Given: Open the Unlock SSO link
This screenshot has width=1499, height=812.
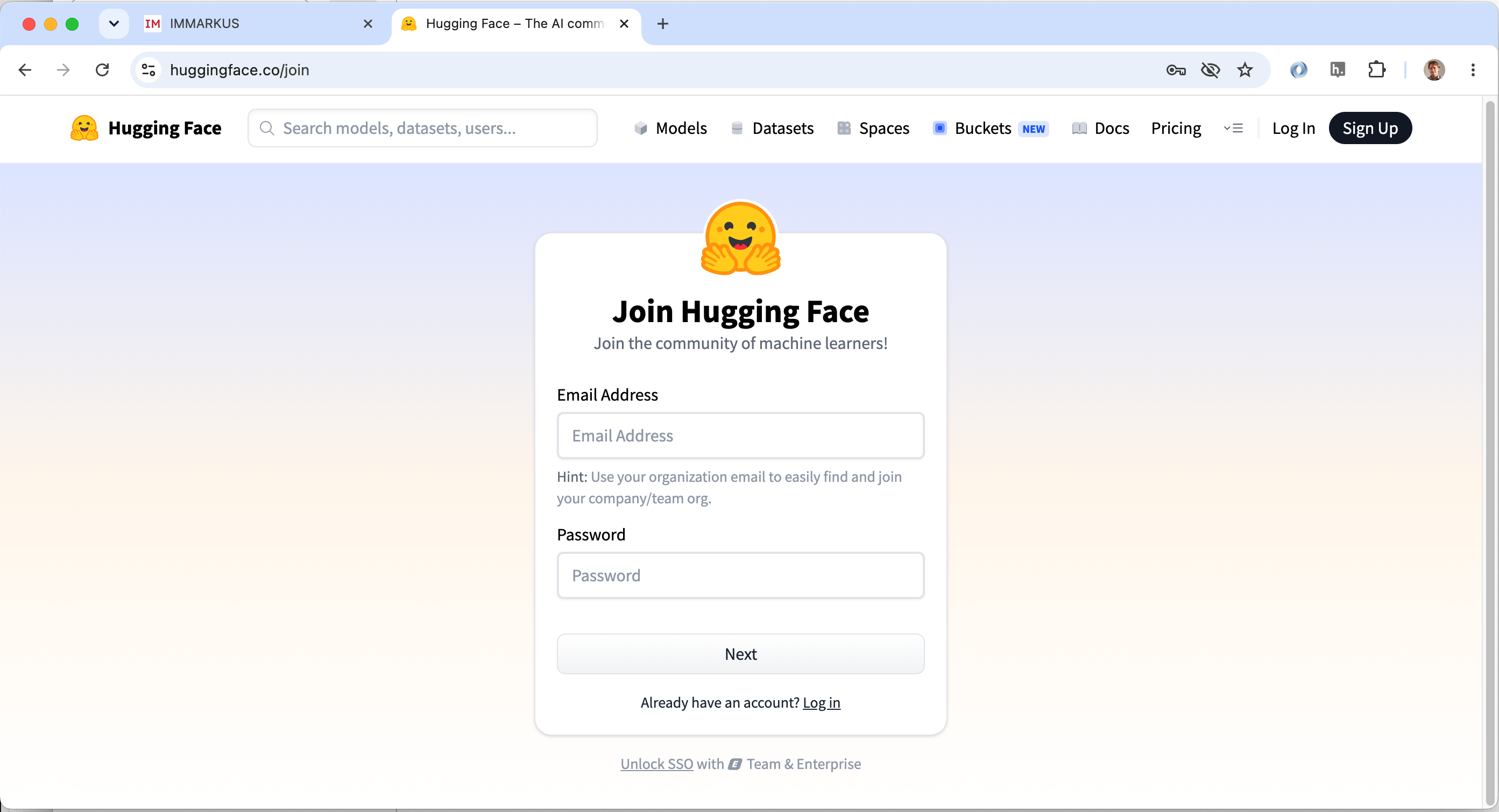Looking at the screenshot, I should click(656, 764).
